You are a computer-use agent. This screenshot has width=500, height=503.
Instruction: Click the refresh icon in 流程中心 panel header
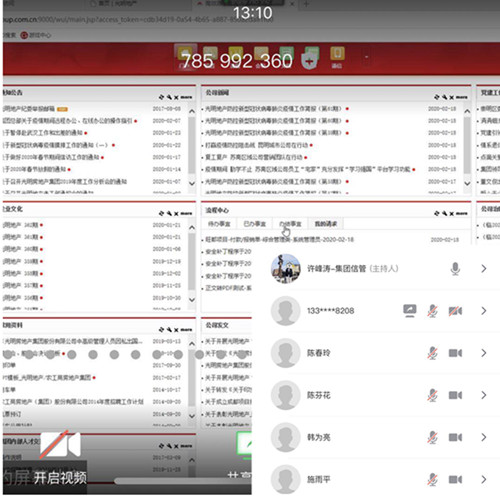pos(437,213)
